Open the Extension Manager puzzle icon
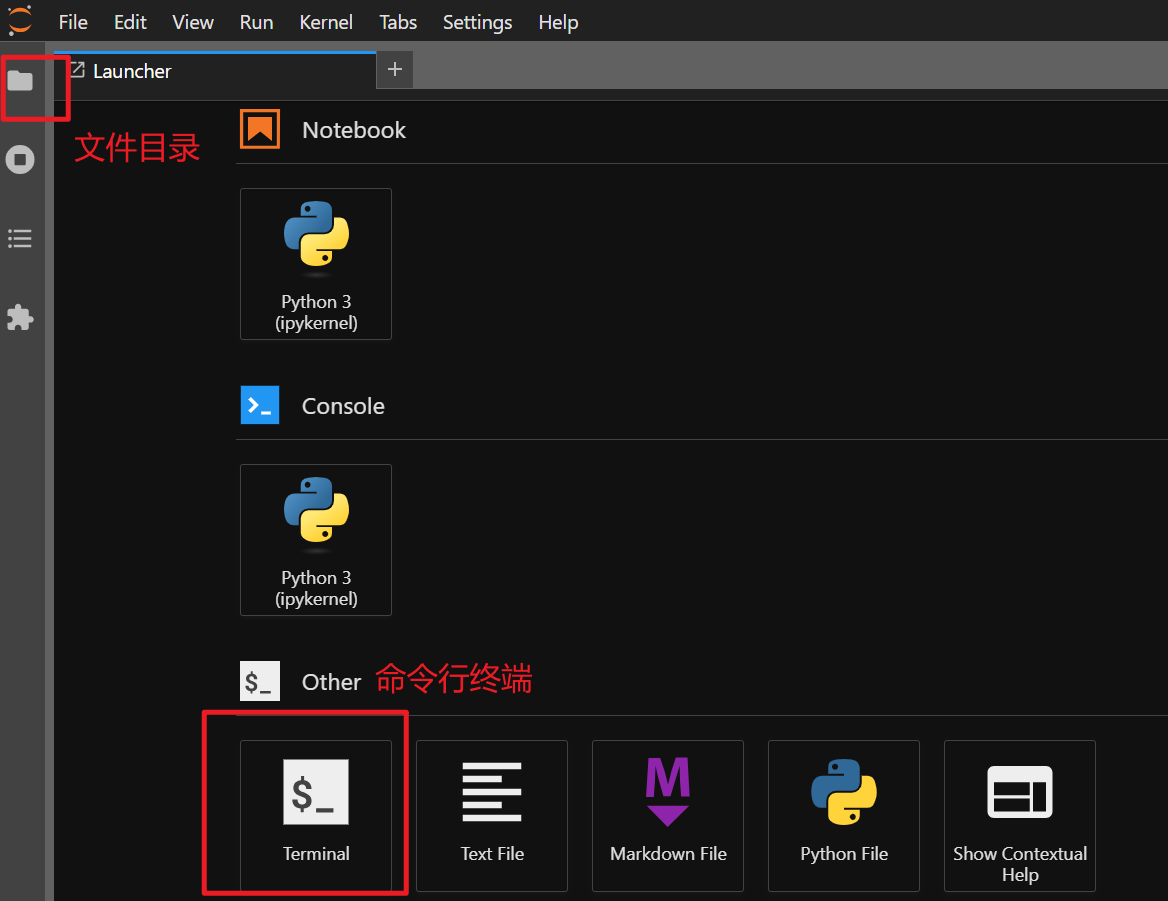The width and height of the screenshot is (1168, 901). (20, 318)
